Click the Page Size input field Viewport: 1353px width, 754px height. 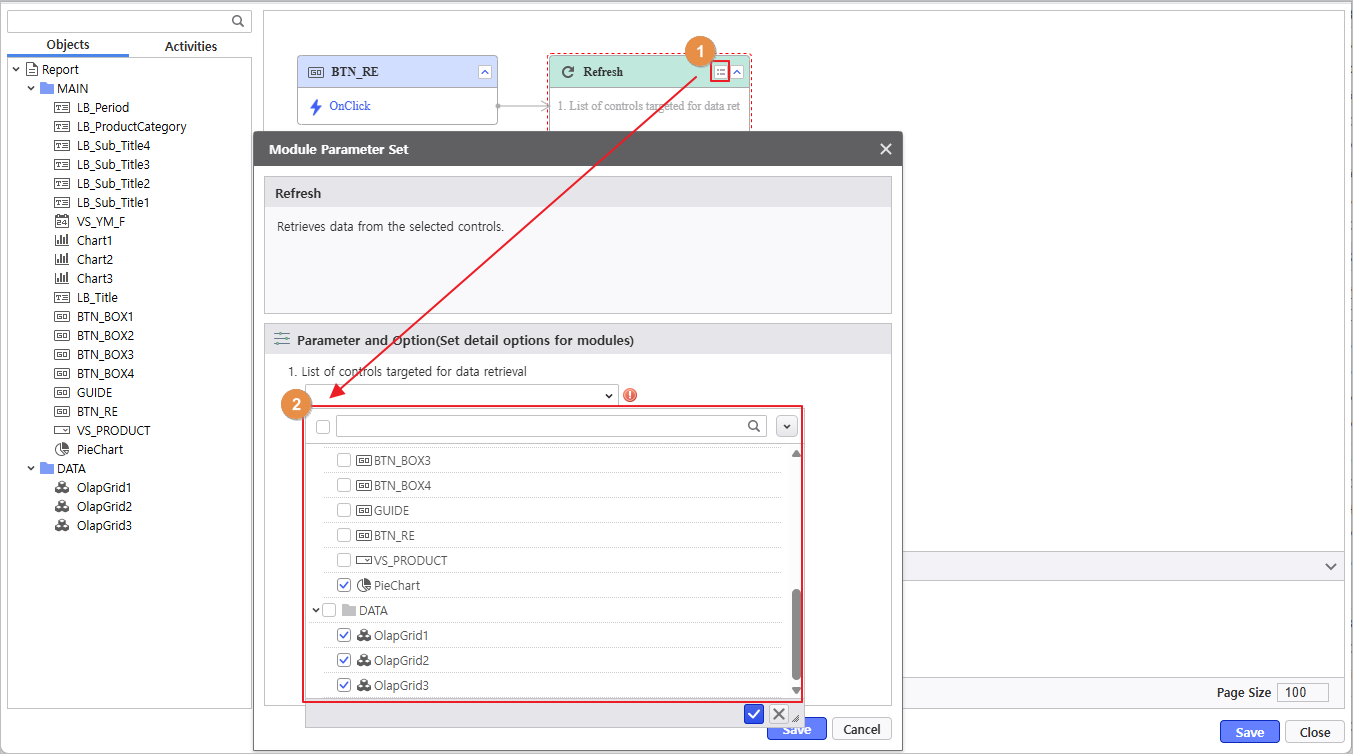click(x=1302, y=693)
